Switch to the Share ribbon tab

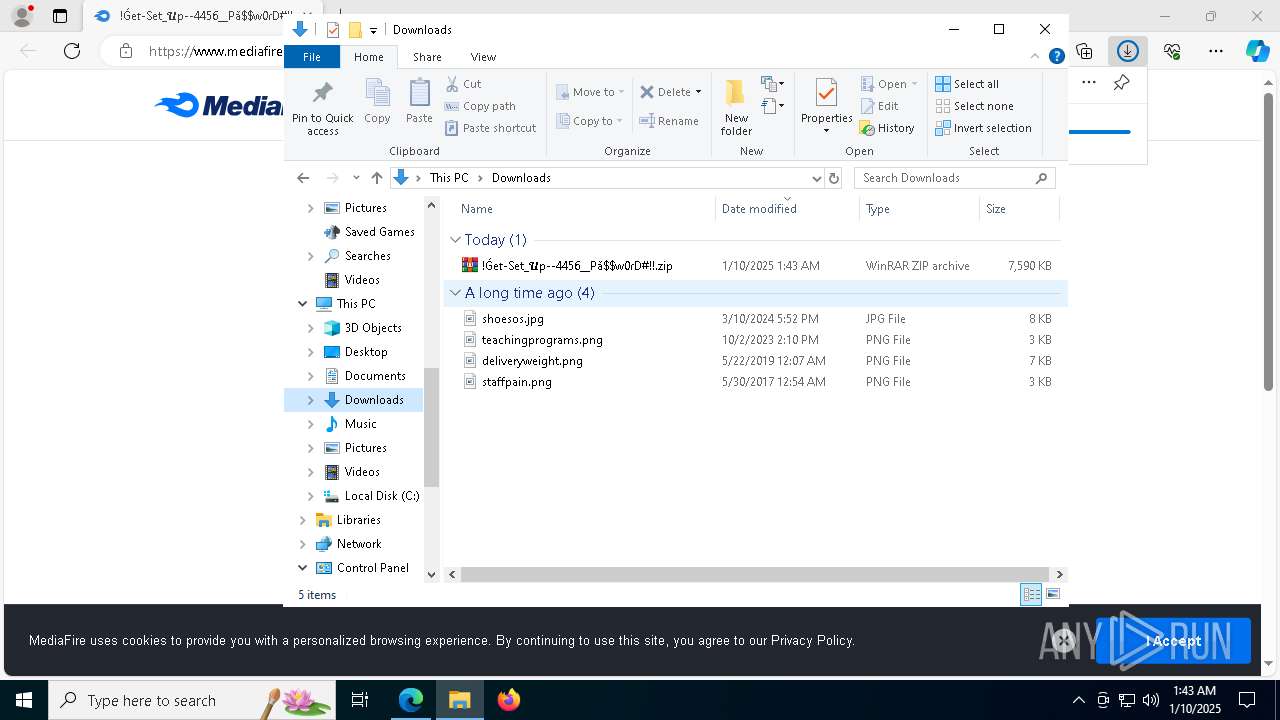(x=427, y=57)
